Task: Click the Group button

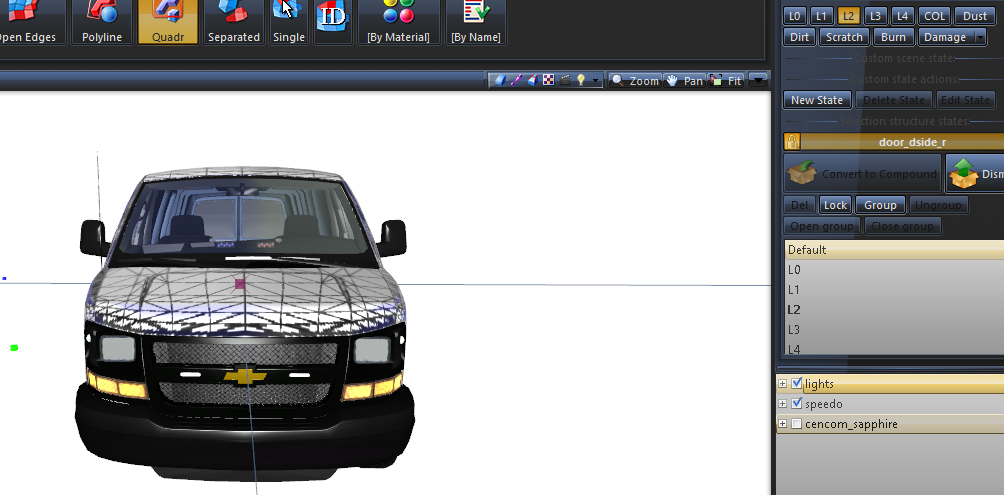Action: 880,205
